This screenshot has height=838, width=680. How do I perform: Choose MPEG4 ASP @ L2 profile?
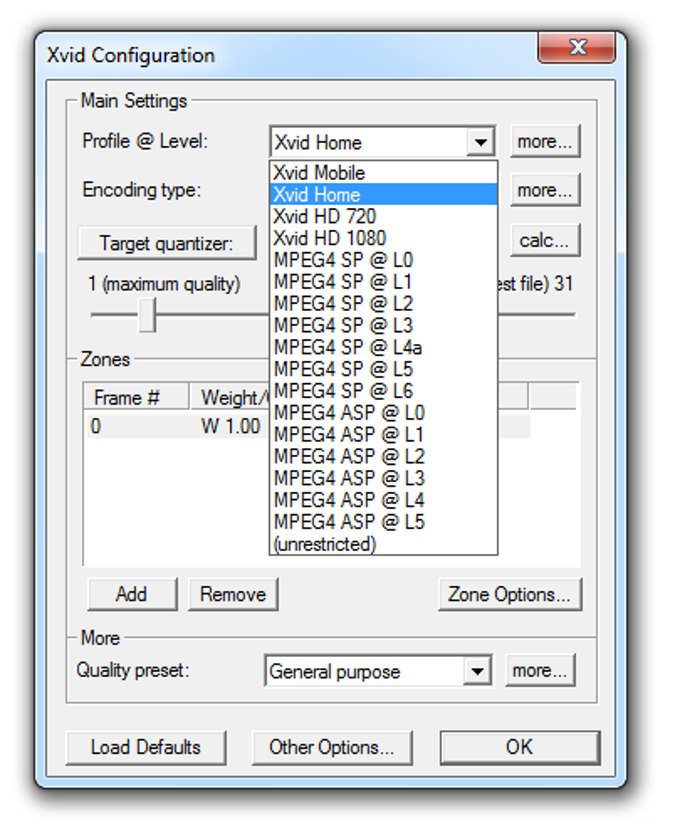click(x=383, y=456)
